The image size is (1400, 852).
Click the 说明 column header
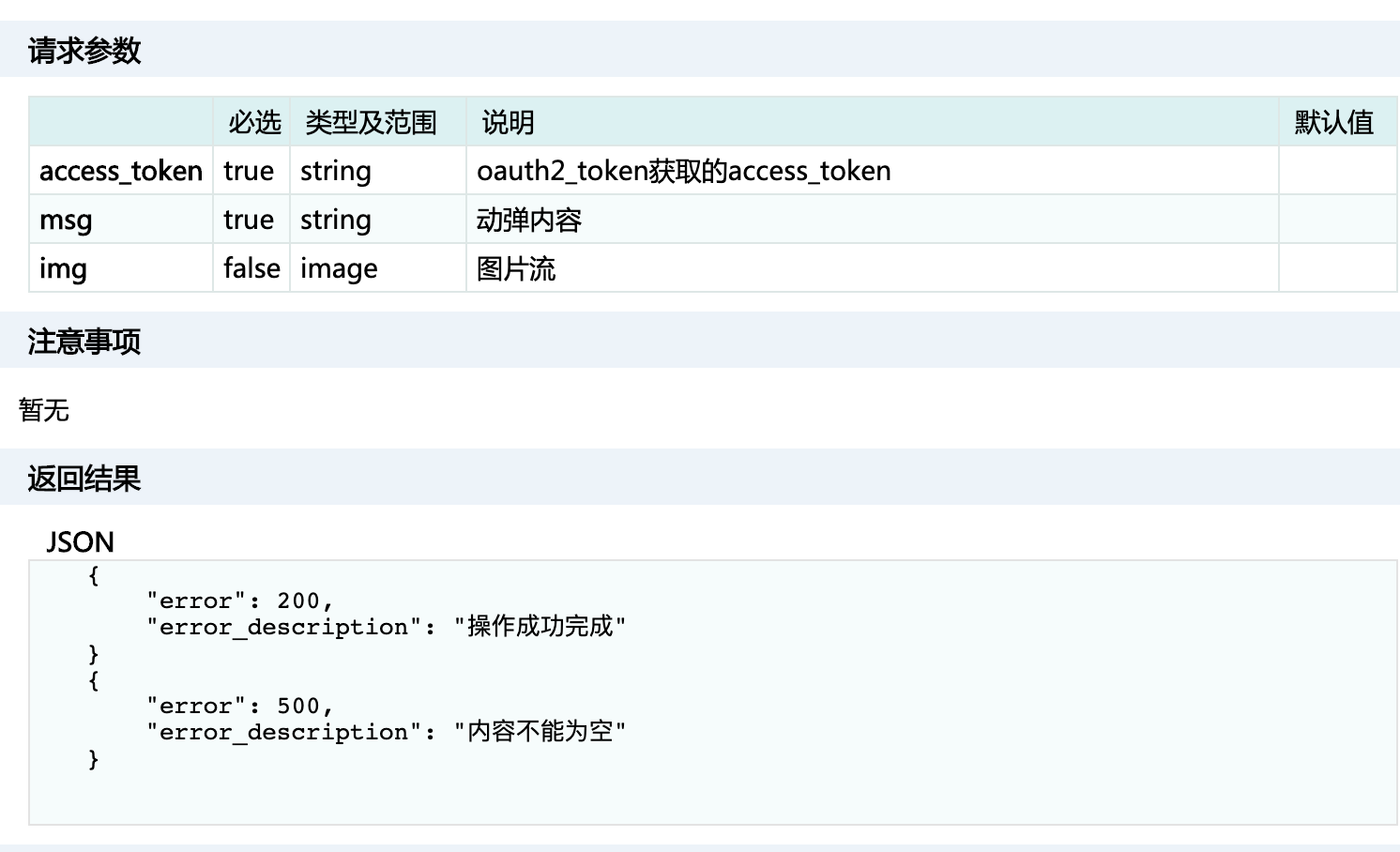coord(508,122)
